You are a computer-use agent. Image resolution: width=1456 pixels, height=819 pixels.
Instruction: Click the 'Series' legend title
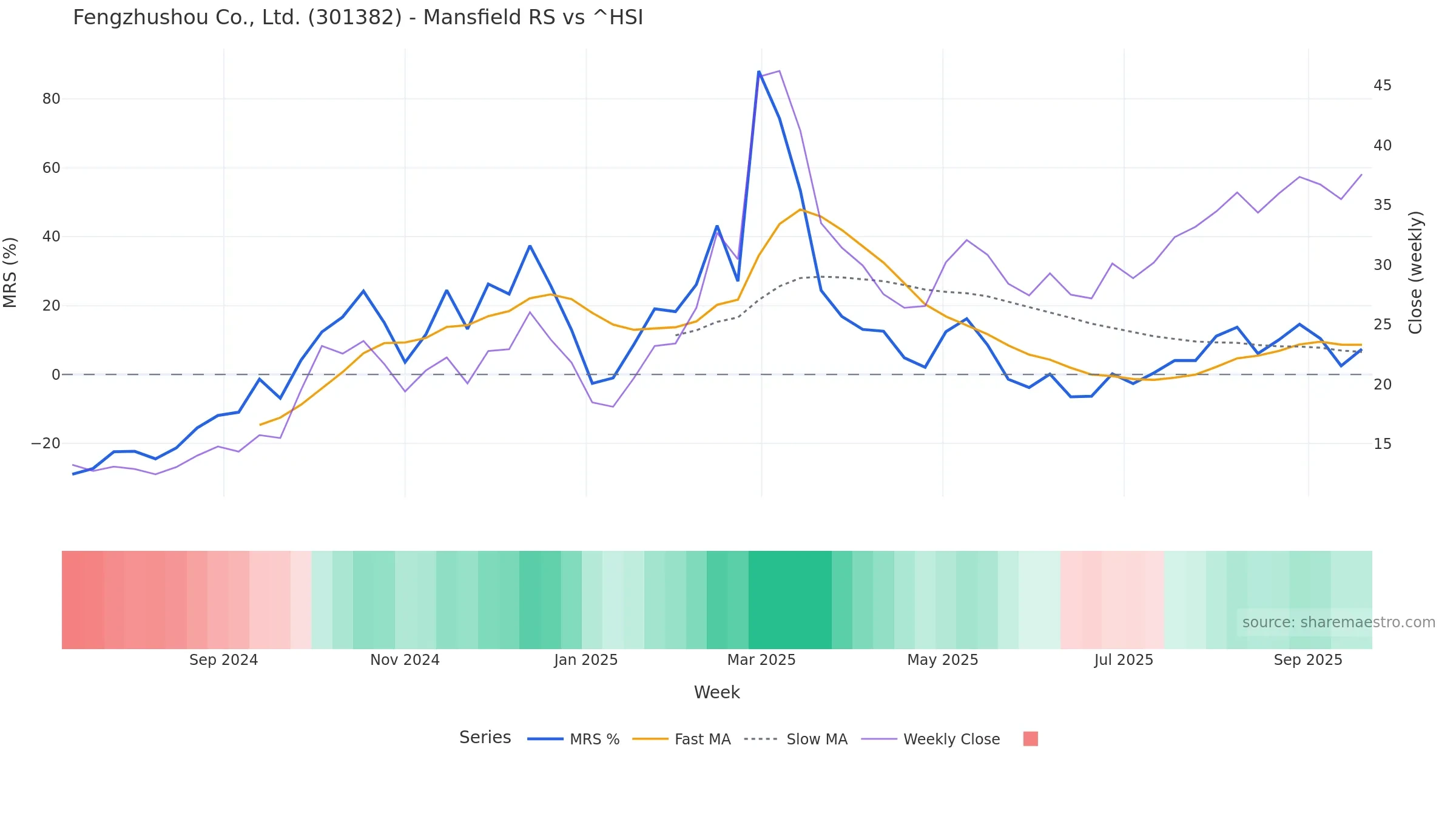(x=485, y=737)
